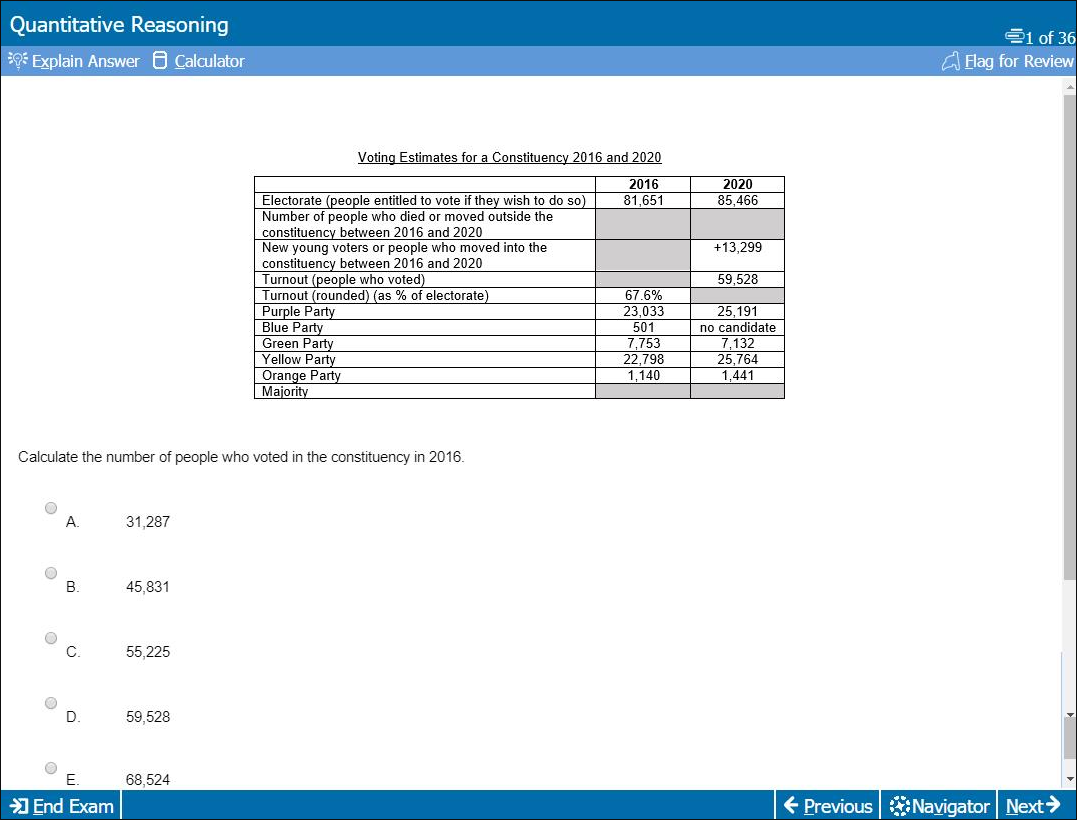Click the Purple Party row label
This screenshot has width=1077, height=820.
pyautogui.click(x=298, y=311)
